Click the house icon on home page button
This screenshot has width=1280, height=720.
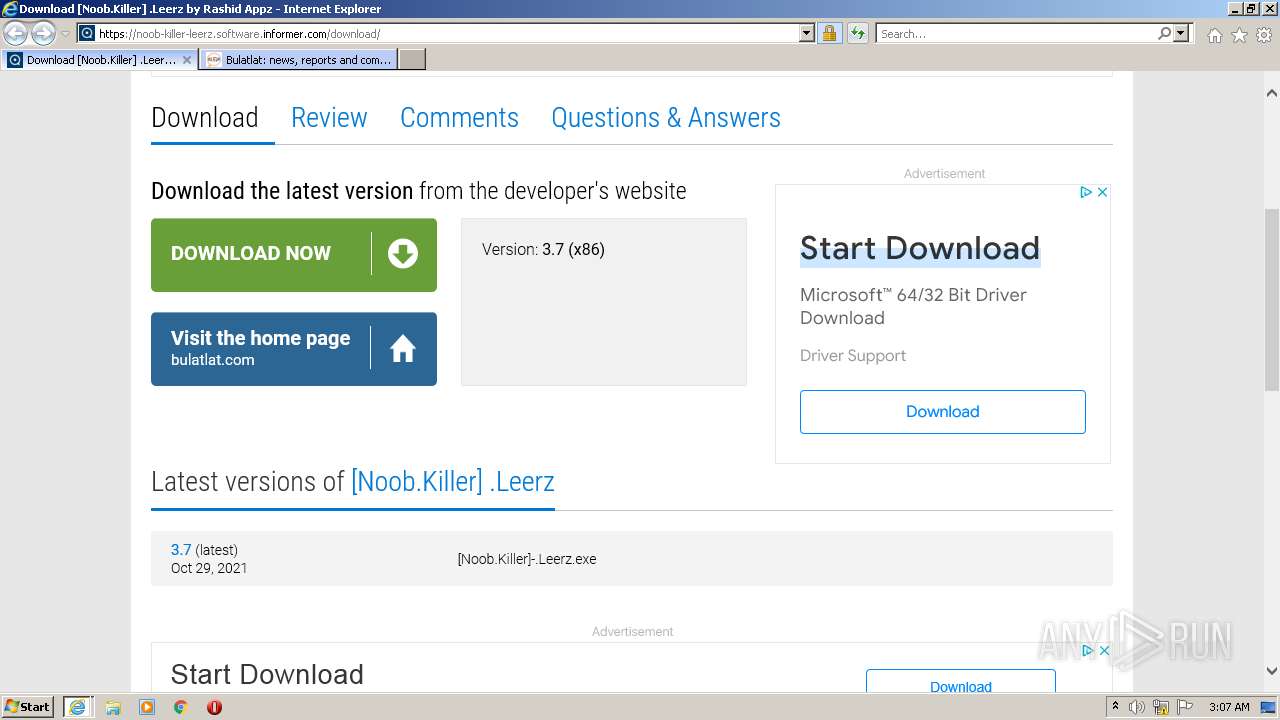(403, 348)
